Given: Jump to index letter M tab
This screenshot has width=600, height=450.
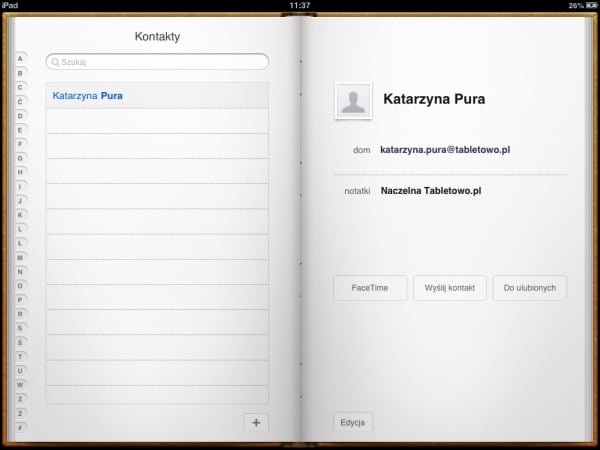Looking at the screenshot, I should point(20,257).
